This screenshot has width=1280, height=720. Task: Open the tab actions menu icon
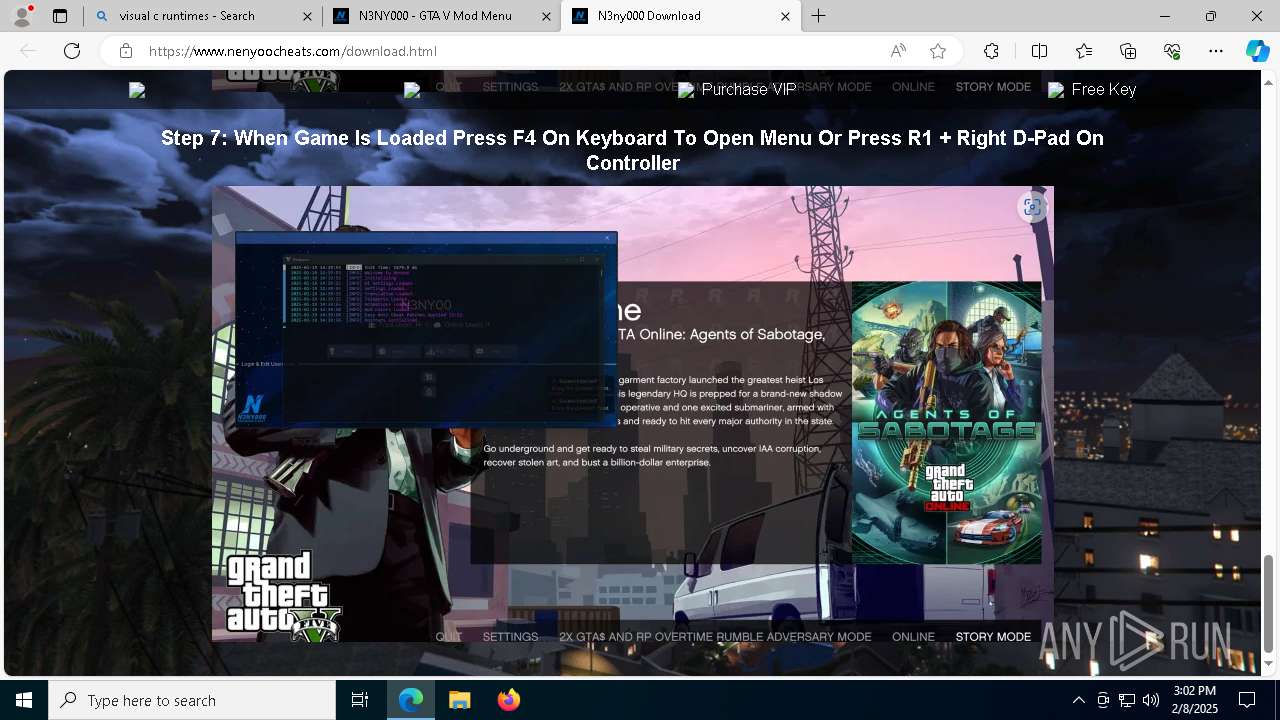pos(60,16)
